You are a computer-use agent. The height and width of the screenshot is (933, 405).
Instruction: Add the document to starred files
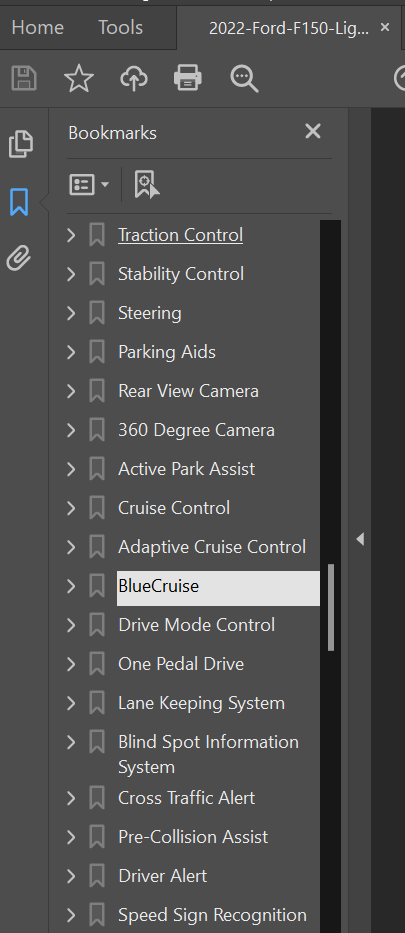click(x=79, y=78)
